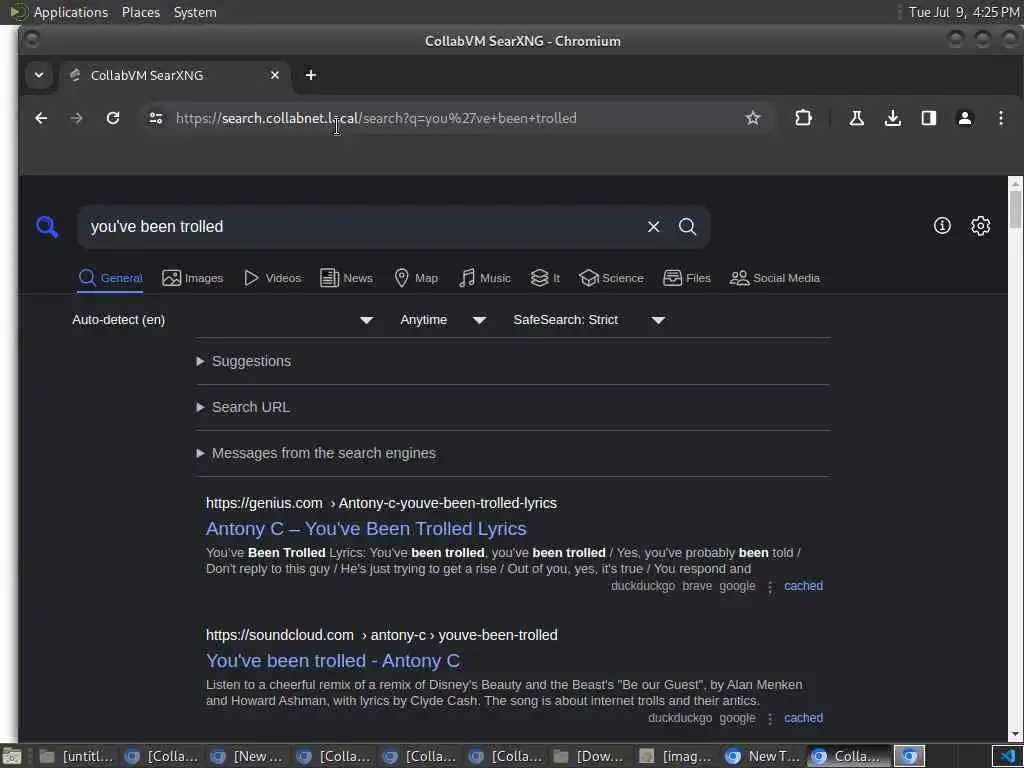Open the tab search dropdown
The width and height of the screenshot is (1024, 768).
click(39, 75)
